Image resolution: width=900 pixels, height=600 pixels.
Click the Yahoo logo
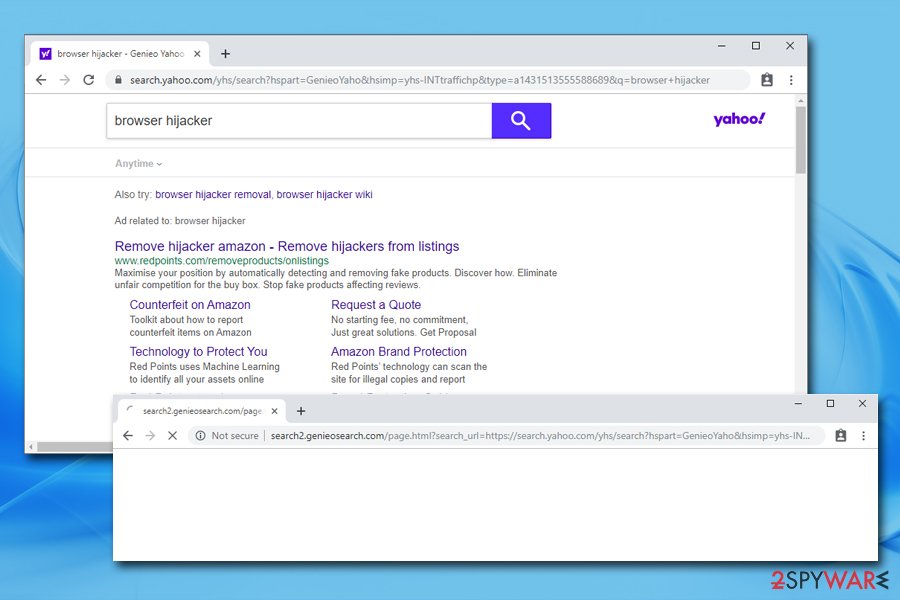click(x=739, y=119)
